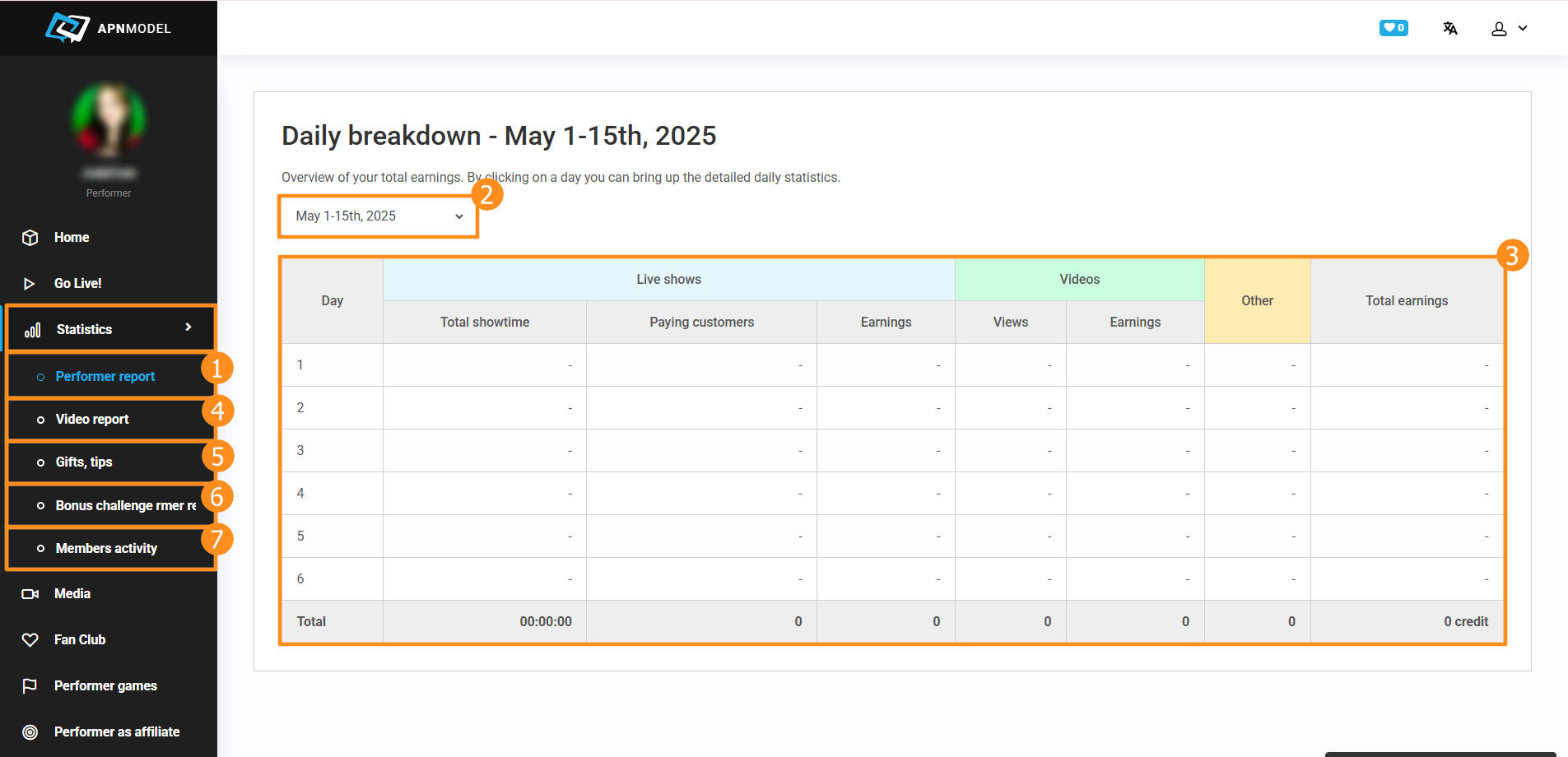This screenshot has width=1568, height=757.
Task: Select Performer report submenu item
Action: (105, 377)
